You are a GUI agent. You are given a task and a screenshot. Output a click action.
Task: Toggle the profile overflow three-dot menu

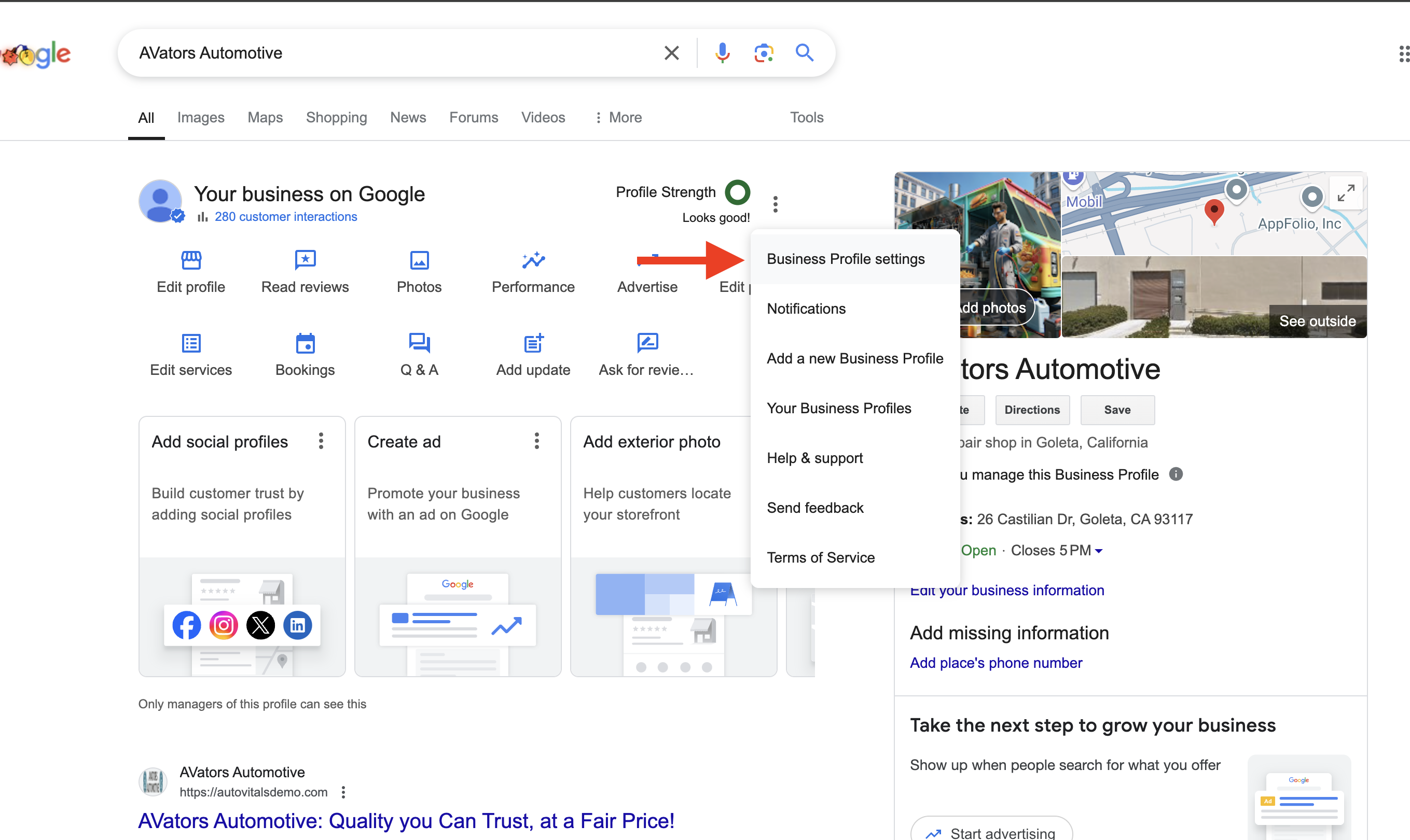click(775, 204)
